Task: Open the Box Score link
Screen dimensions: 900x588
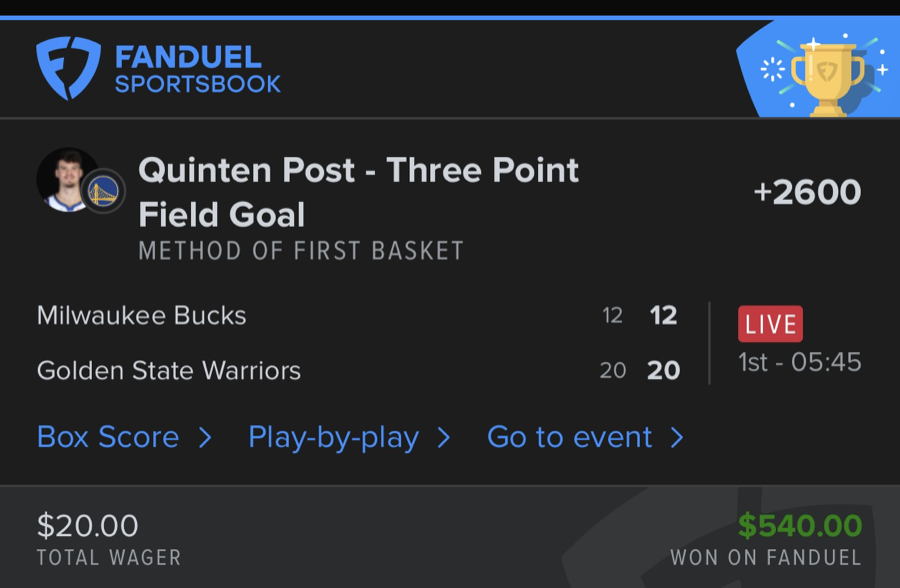Action: 108,437
